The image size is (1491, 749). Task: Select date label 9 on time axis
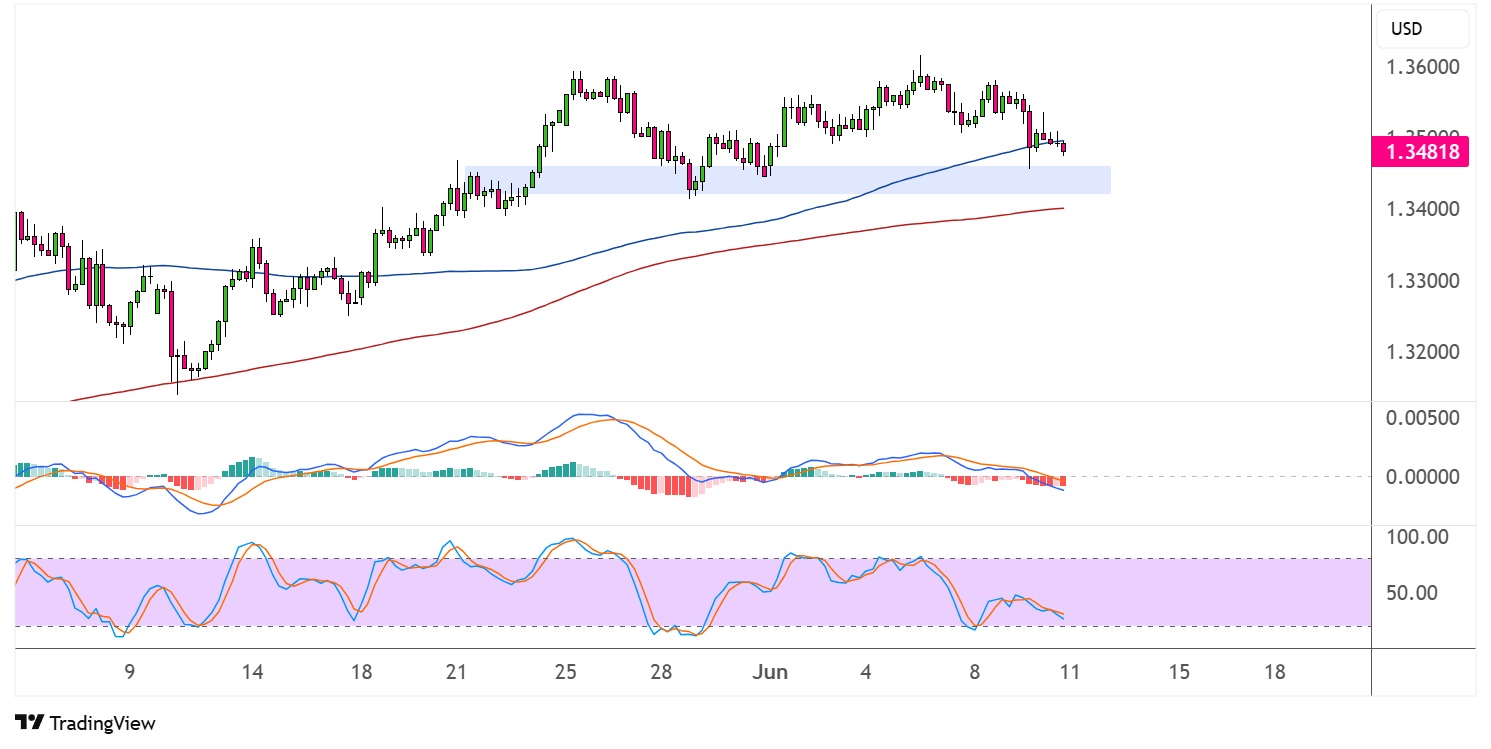130,672
